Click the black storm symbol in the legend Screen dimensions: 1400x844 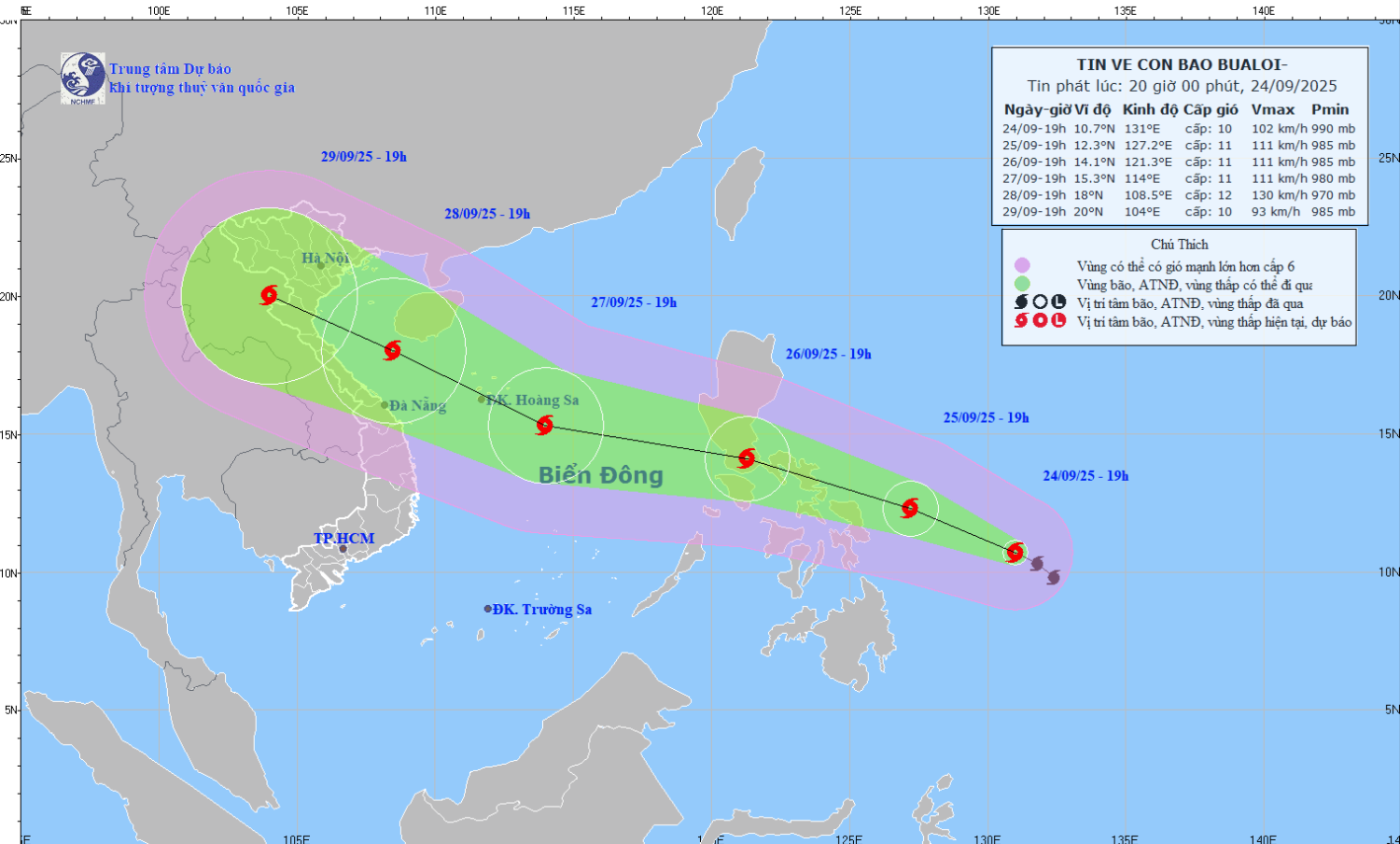[x=1021, y=302]
